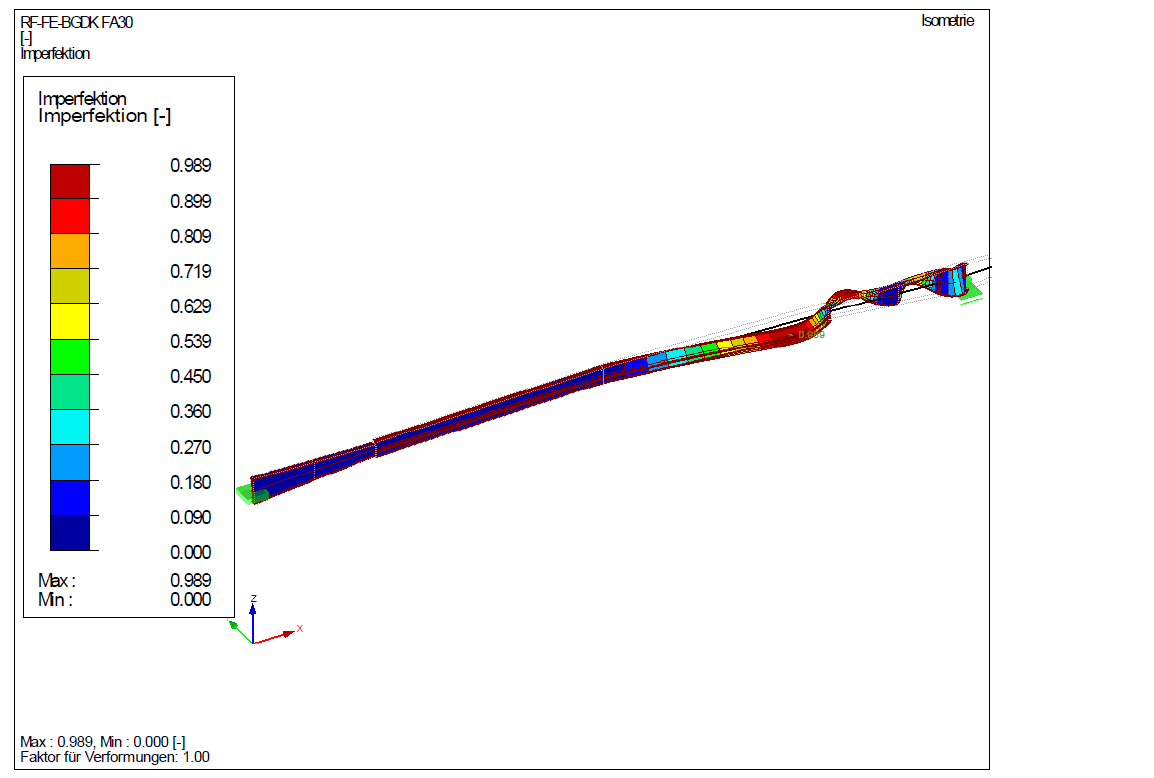This screenshot has width=1154, height=778.
Task: Click the buckled wavy section of the beam
Action: click(880, 293)
